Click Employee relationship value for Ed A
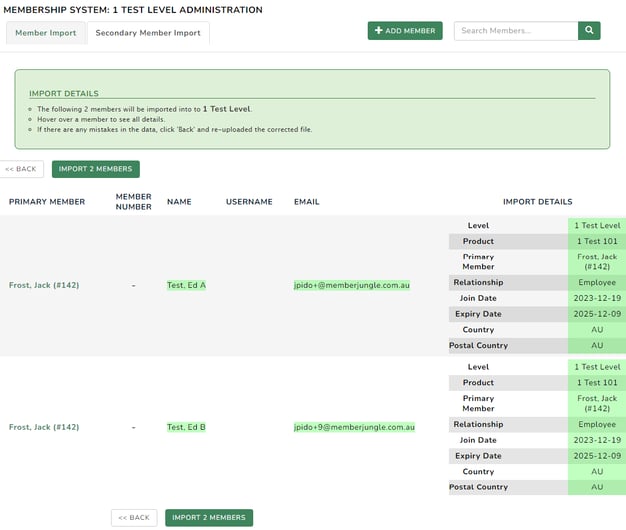Screen dimensions: 626x530 597,282
